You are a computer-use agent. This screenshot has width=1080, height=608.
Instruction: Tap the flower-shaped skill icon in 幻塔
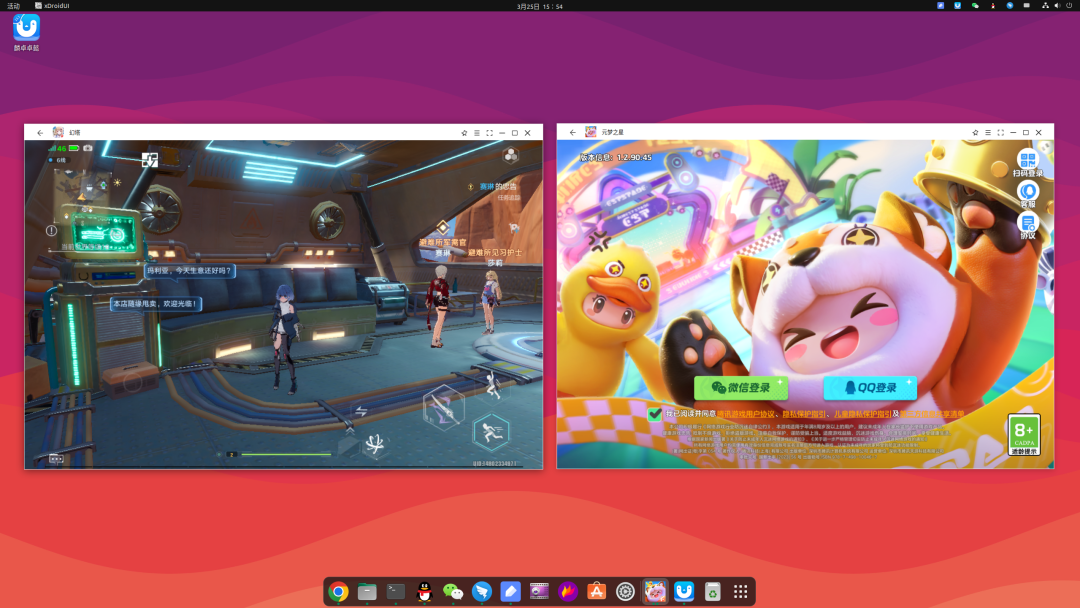[375, 444]
